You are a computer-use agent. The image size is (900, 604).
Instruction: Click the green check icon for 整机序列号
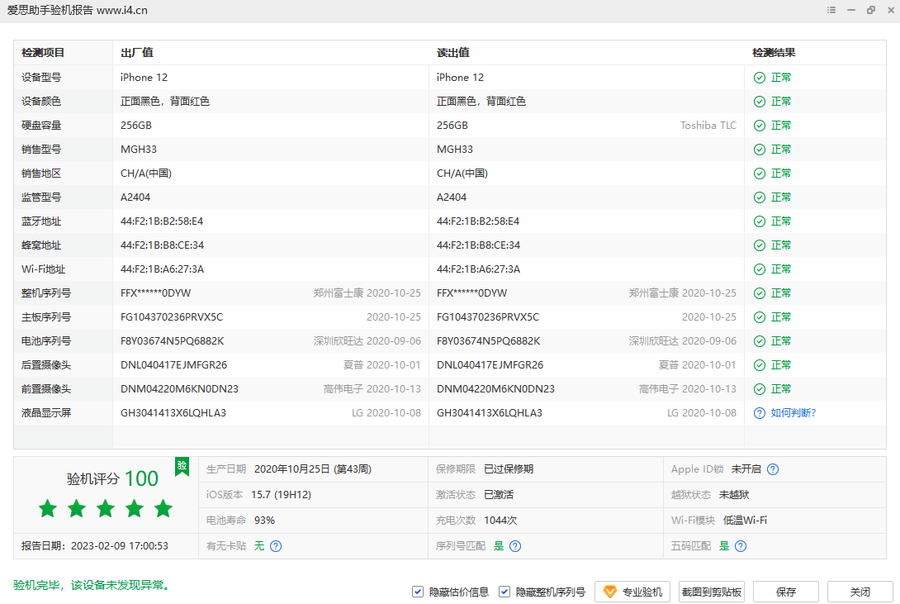click(759, 293)
